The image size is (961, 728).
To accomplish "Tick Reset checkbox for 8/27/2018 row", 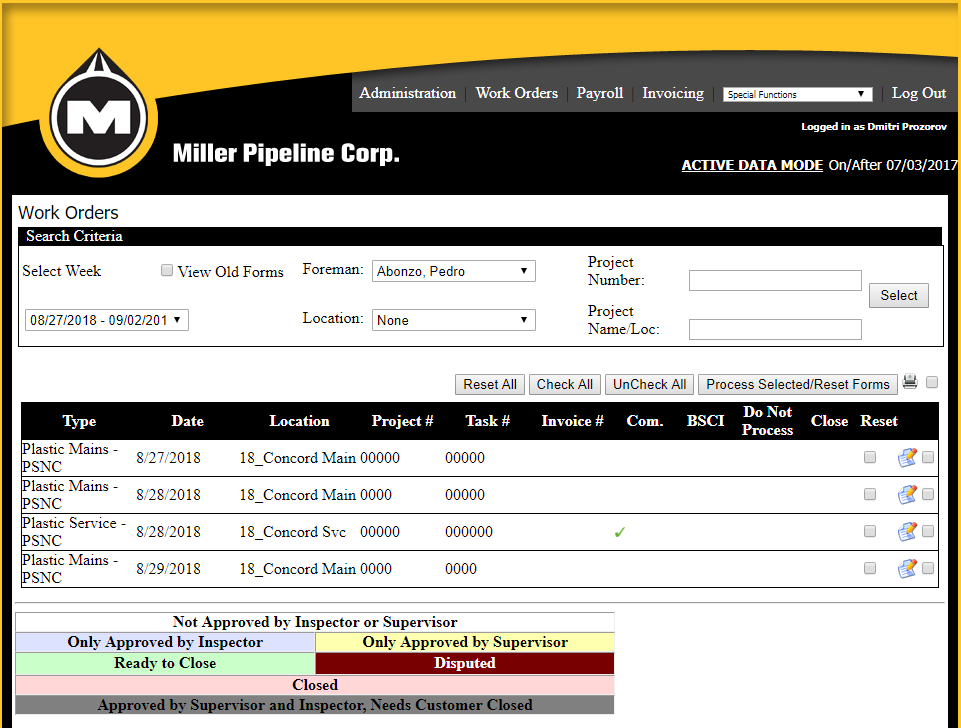I will pyautogui.click(x=870, y=457).
